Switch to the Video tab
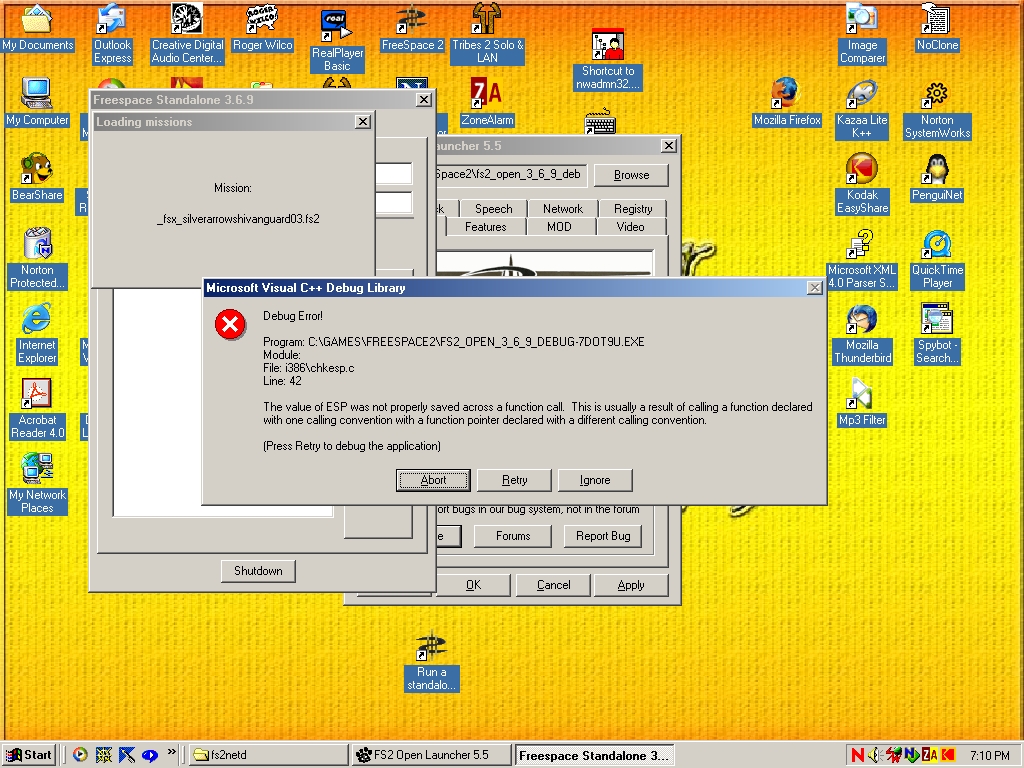Screen dimensions: 1024x768 [x=630, y=227]
